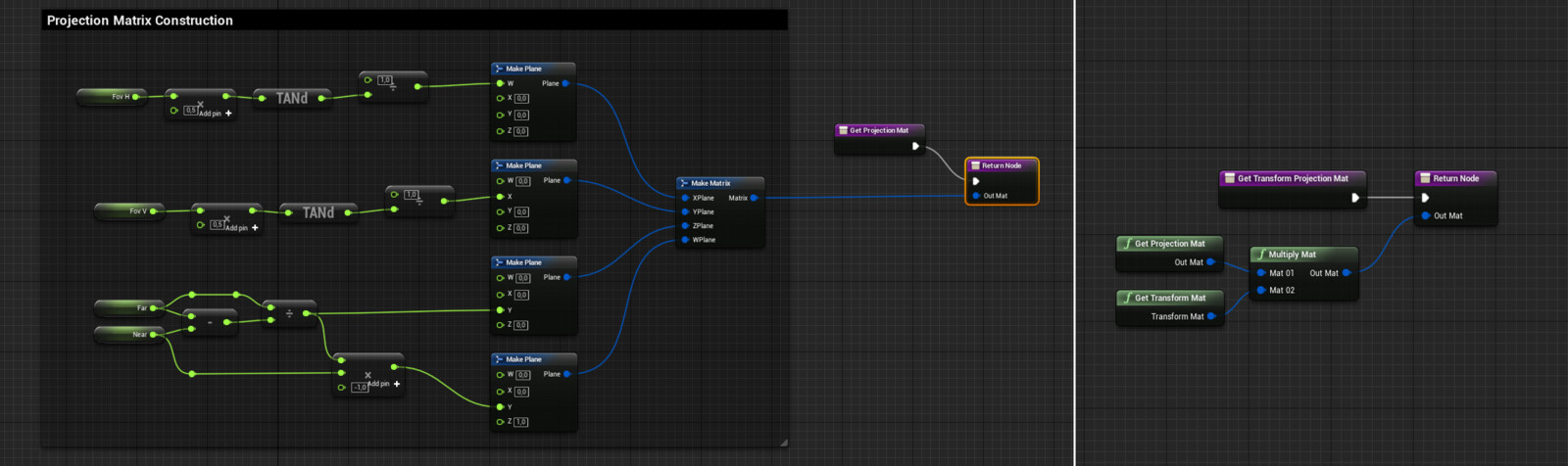Click the ZPlane input pin on Make Matrix
The image size is (1568, 466).
[x=685, y=226]
